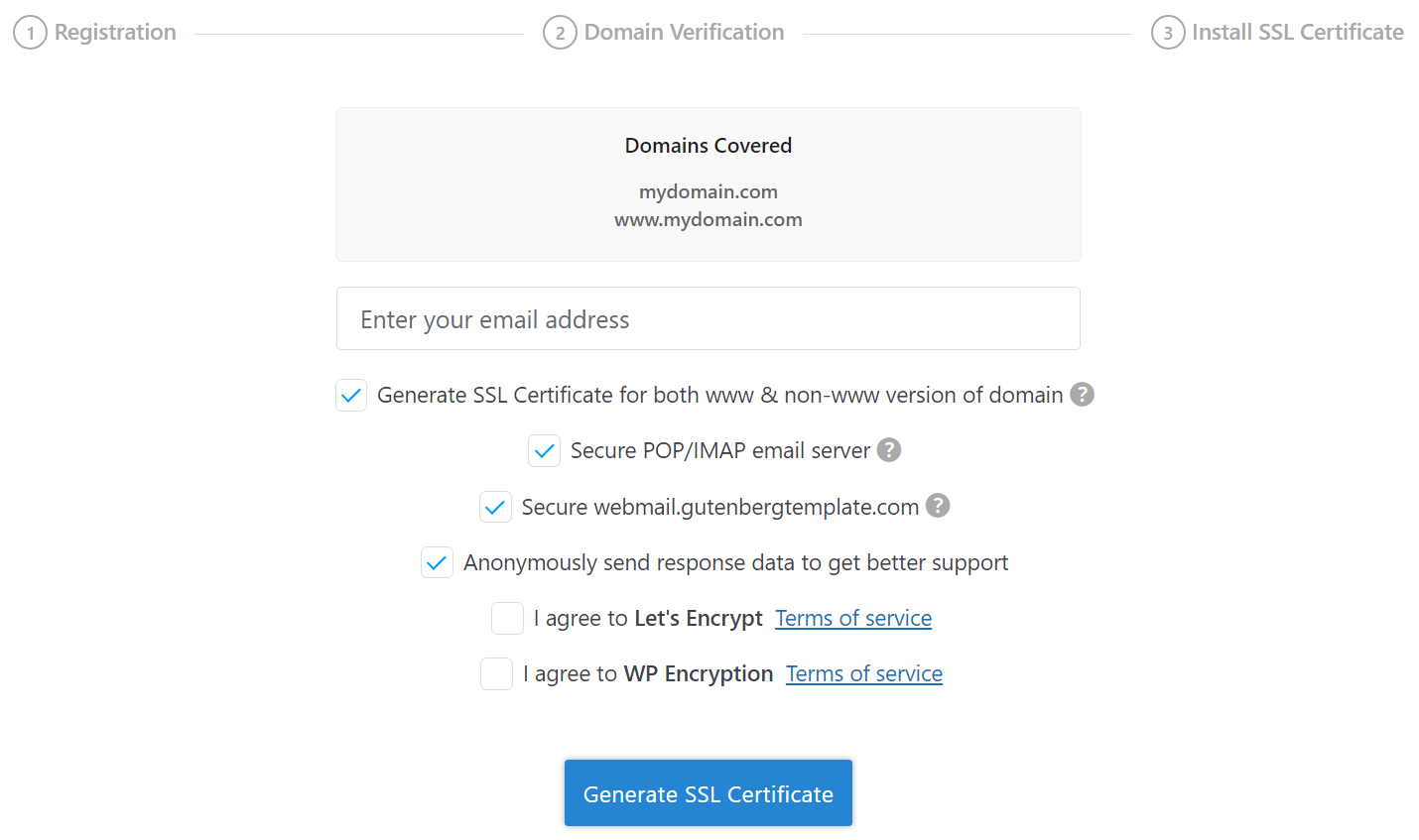Viewport: 1419px width, 840px height.
Task: Disable anonymous response data sending
Action: pos(437,562)
